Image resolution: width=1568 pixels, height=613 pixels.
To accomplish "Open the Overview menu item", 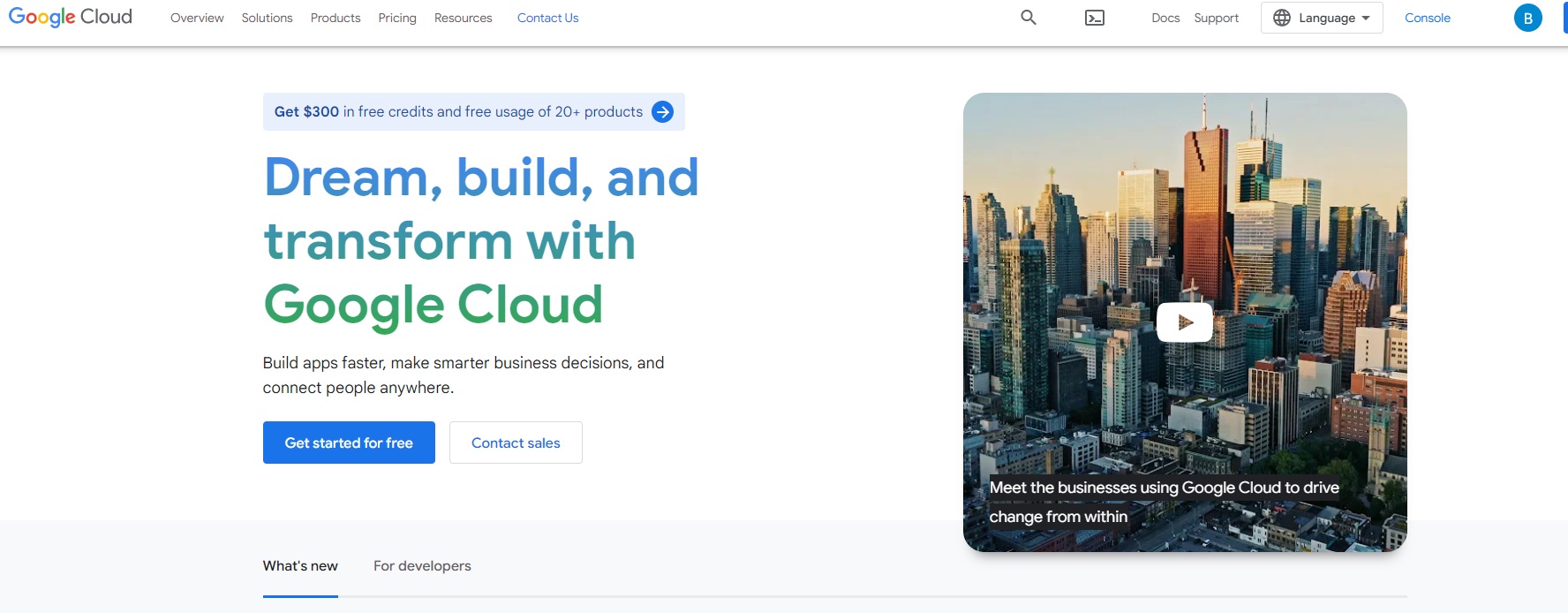I will [197, 18].
